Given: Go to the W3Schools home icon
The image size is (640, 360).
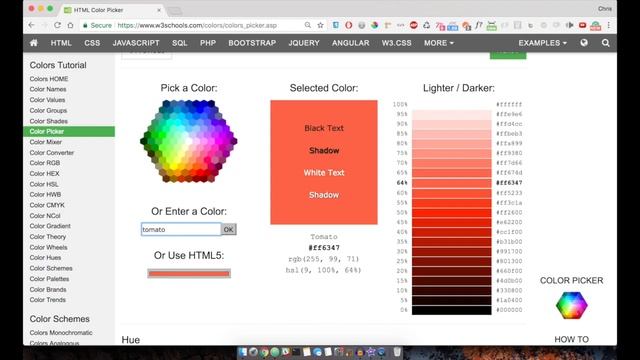Looking at the screenshot, I should tap(34, 43).
